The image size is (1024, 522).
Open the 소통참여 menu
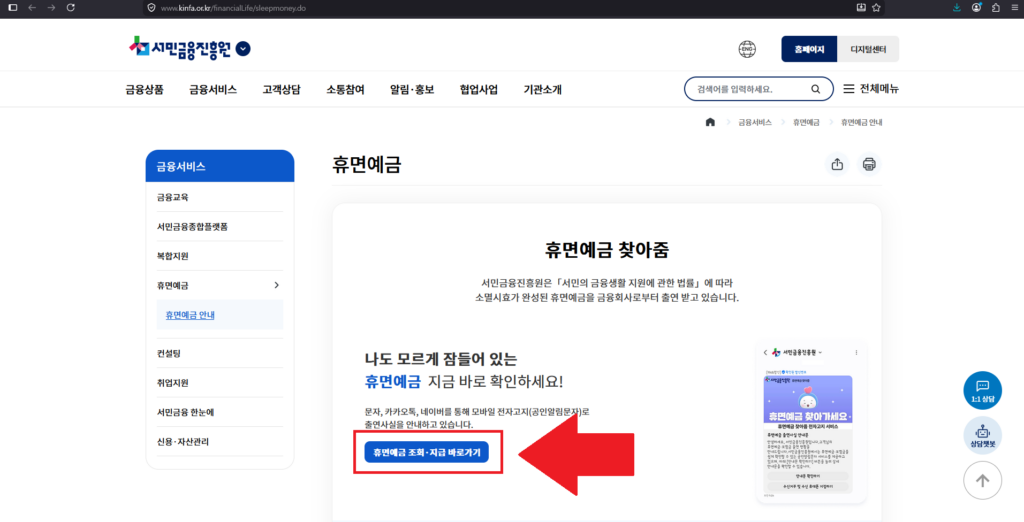pos(345,90)
